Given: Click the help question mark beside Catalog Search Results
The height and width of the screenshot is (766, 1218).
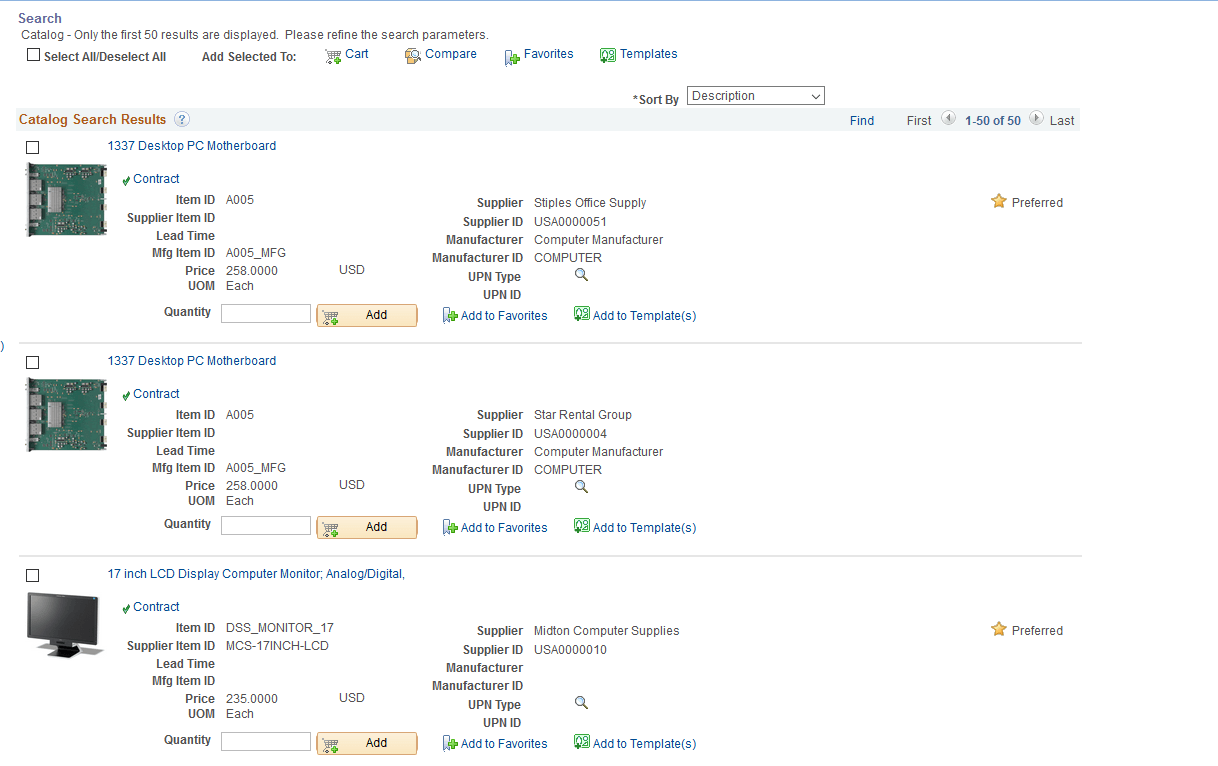Looking at the screenshot, I should [x=181, y=119].
